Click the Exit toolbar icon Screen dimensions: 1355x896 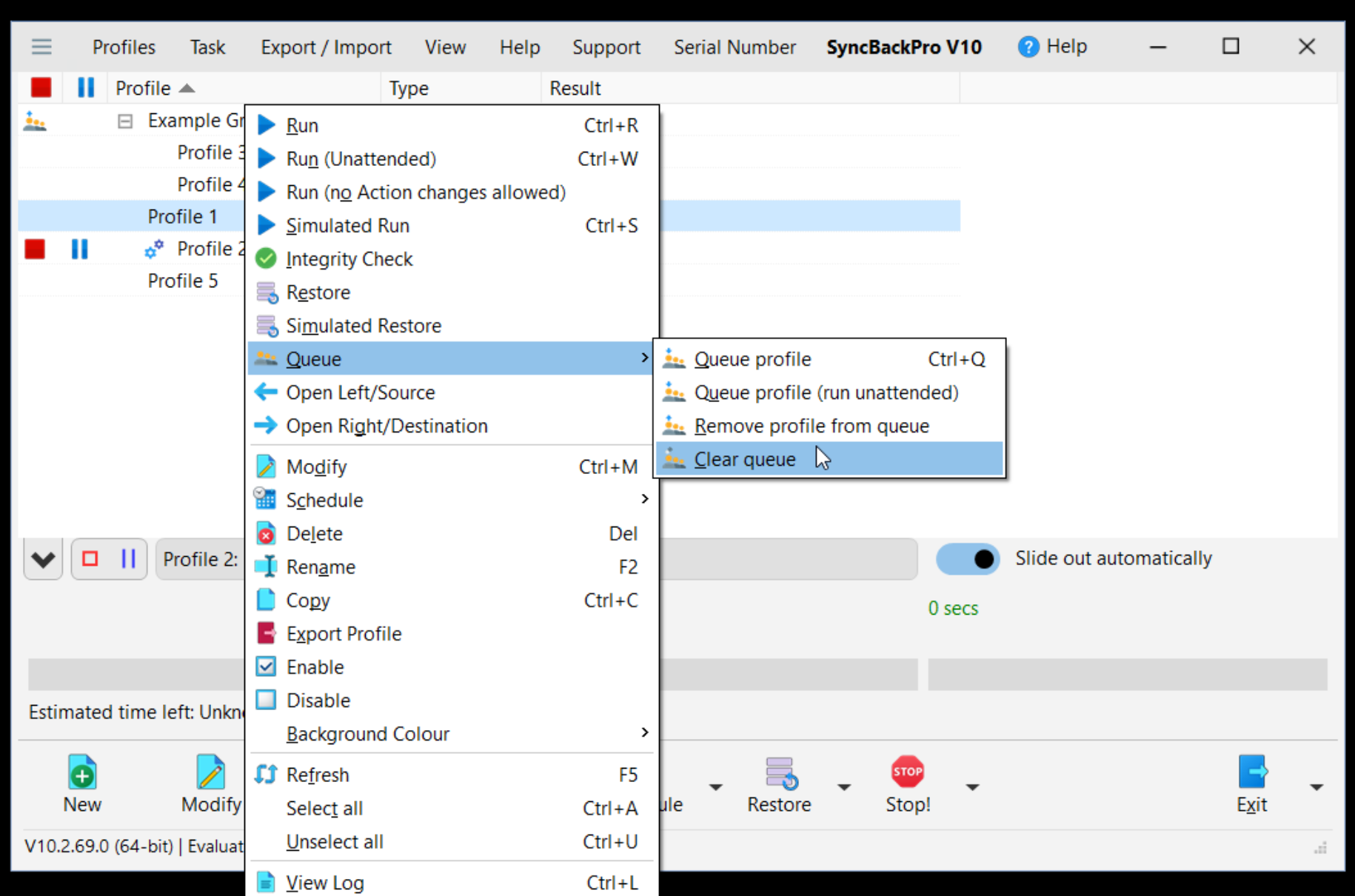(x=1253, y=772)
